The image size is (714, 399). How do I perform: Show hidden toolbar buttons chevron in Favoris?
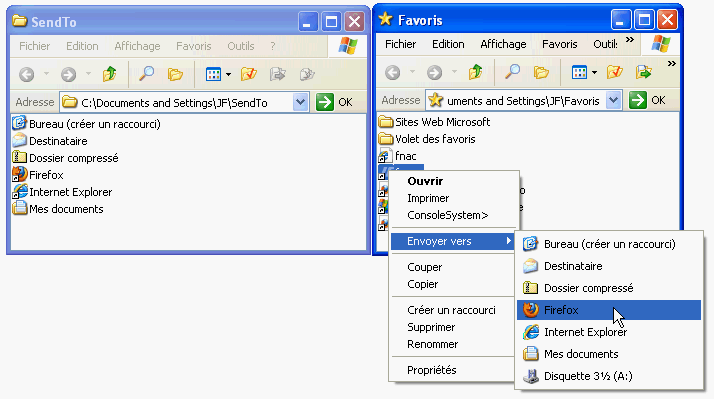pyautogui.click(x=672, y=64)
